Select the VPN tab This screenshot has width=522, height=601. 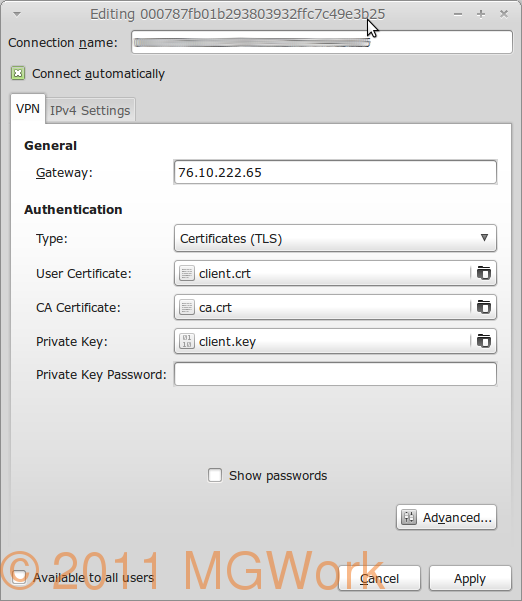28,109
